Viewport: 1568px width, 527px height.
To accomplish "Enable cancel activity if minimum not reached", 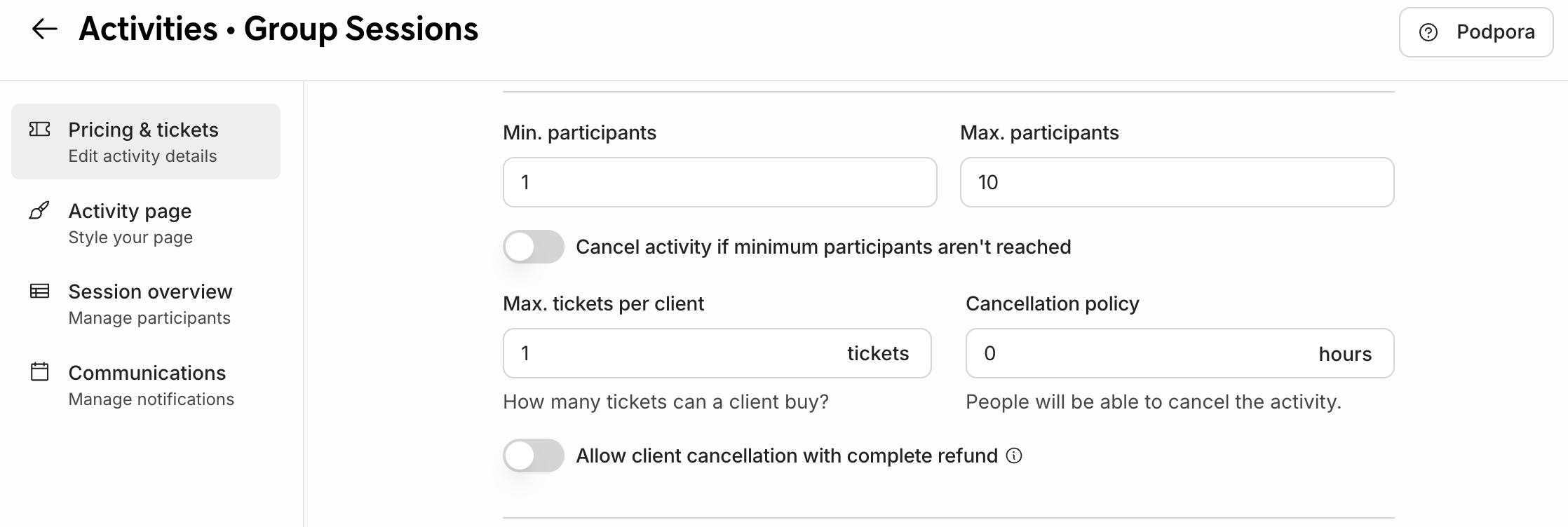I will tap(534, 247).
